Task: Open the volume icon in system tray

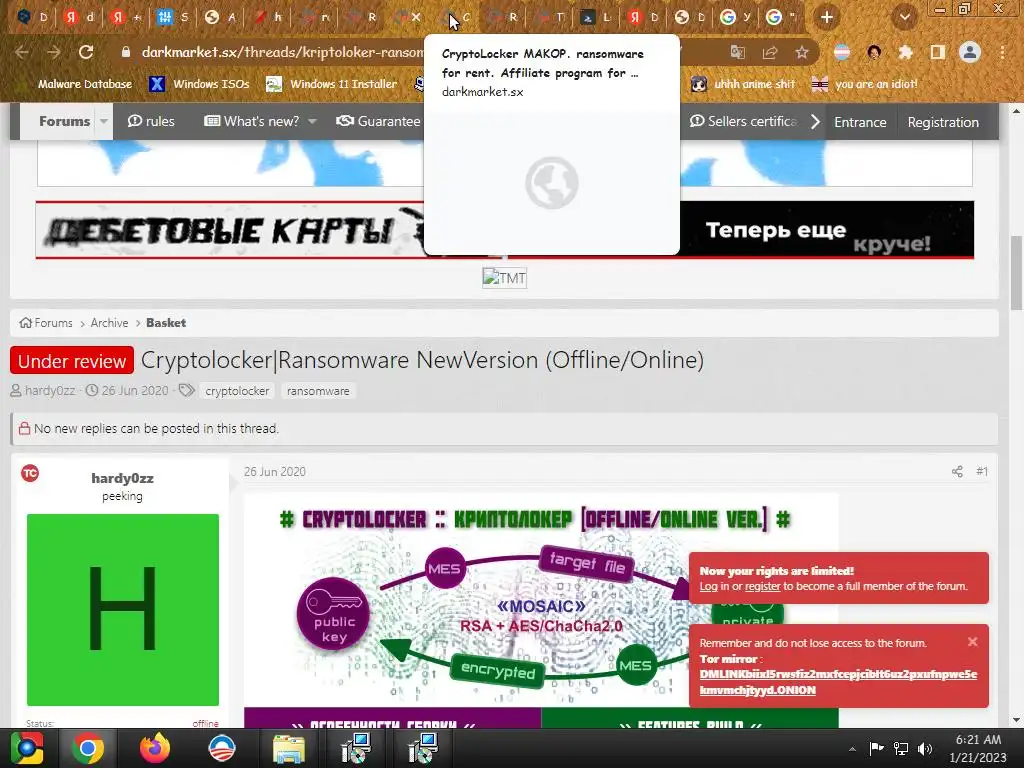Action: pos(925,748)
